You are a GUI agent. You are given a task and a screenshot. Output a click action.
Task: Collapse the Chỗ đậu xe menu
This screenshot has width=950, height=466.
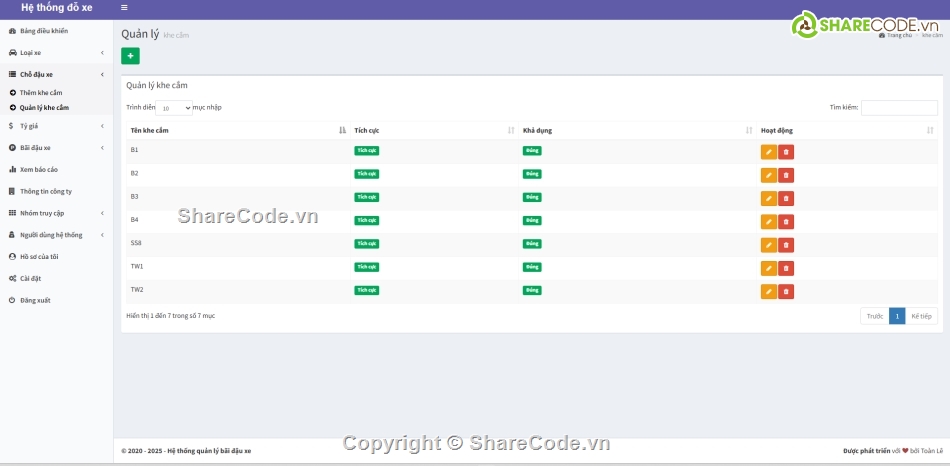[x=56, y=75]
